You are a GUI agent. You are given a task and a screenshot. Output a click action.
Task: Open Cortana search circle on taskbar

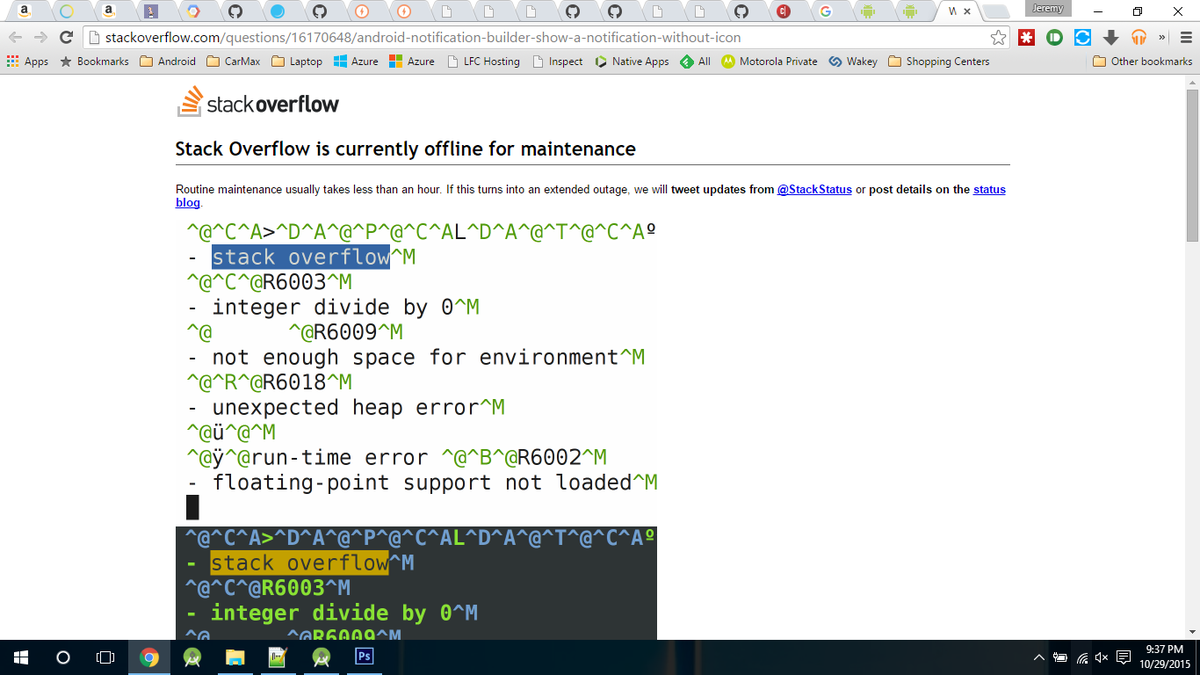63,657
